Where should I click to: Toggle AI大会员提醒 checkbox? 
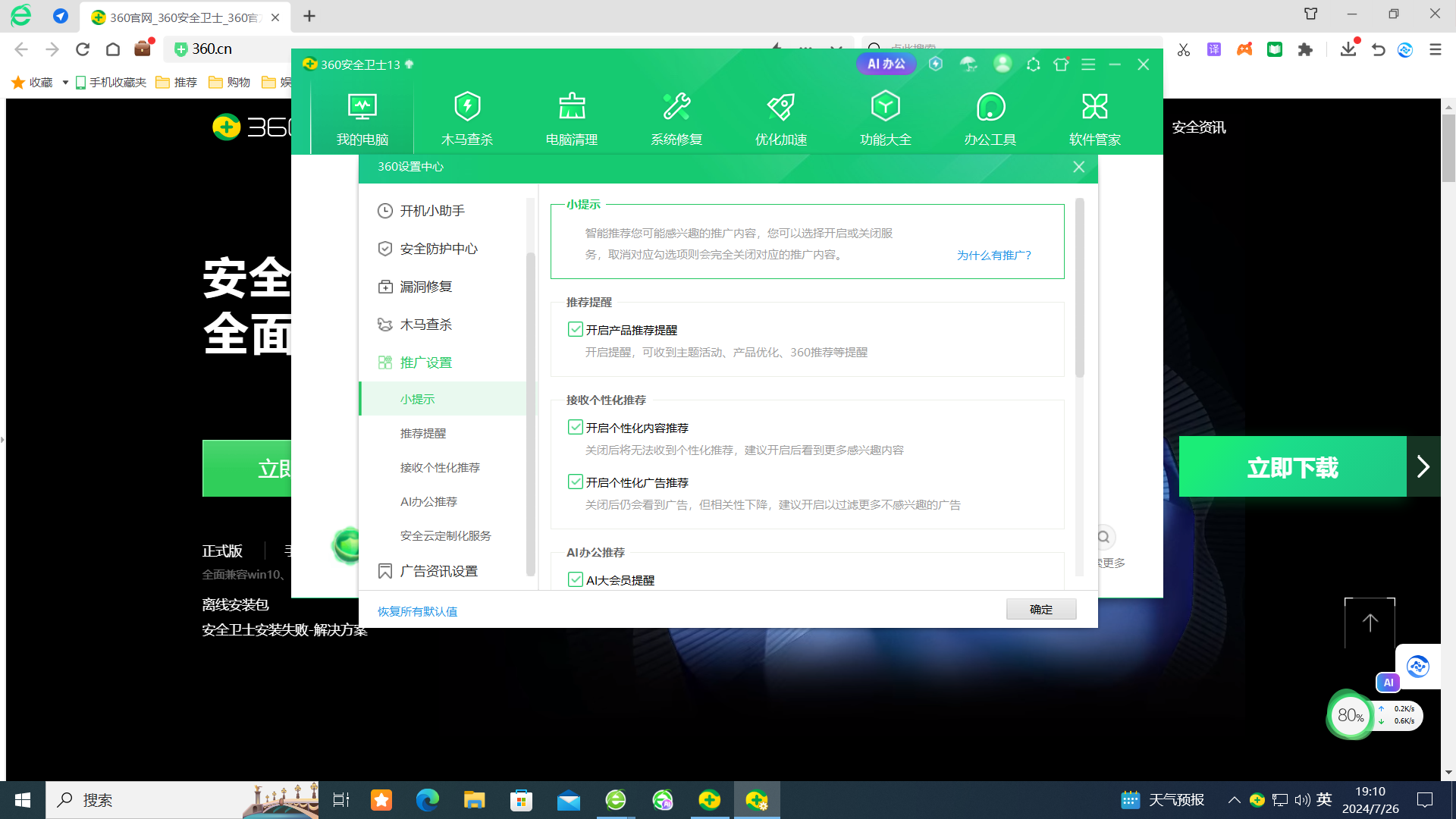tap(575, 579)
